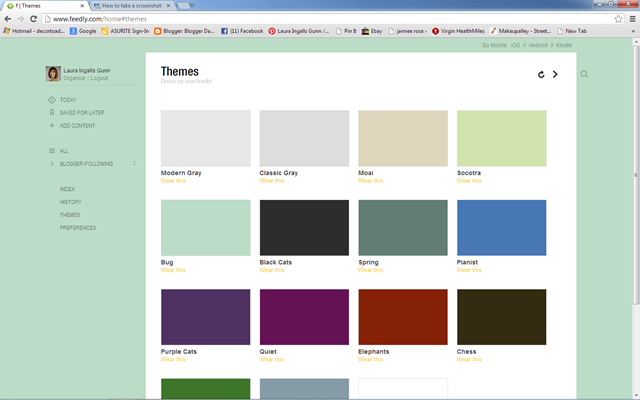640x400 pixels.
Task: Show more bookmarks with the overflow chevron
Action: tap(633, 31)
